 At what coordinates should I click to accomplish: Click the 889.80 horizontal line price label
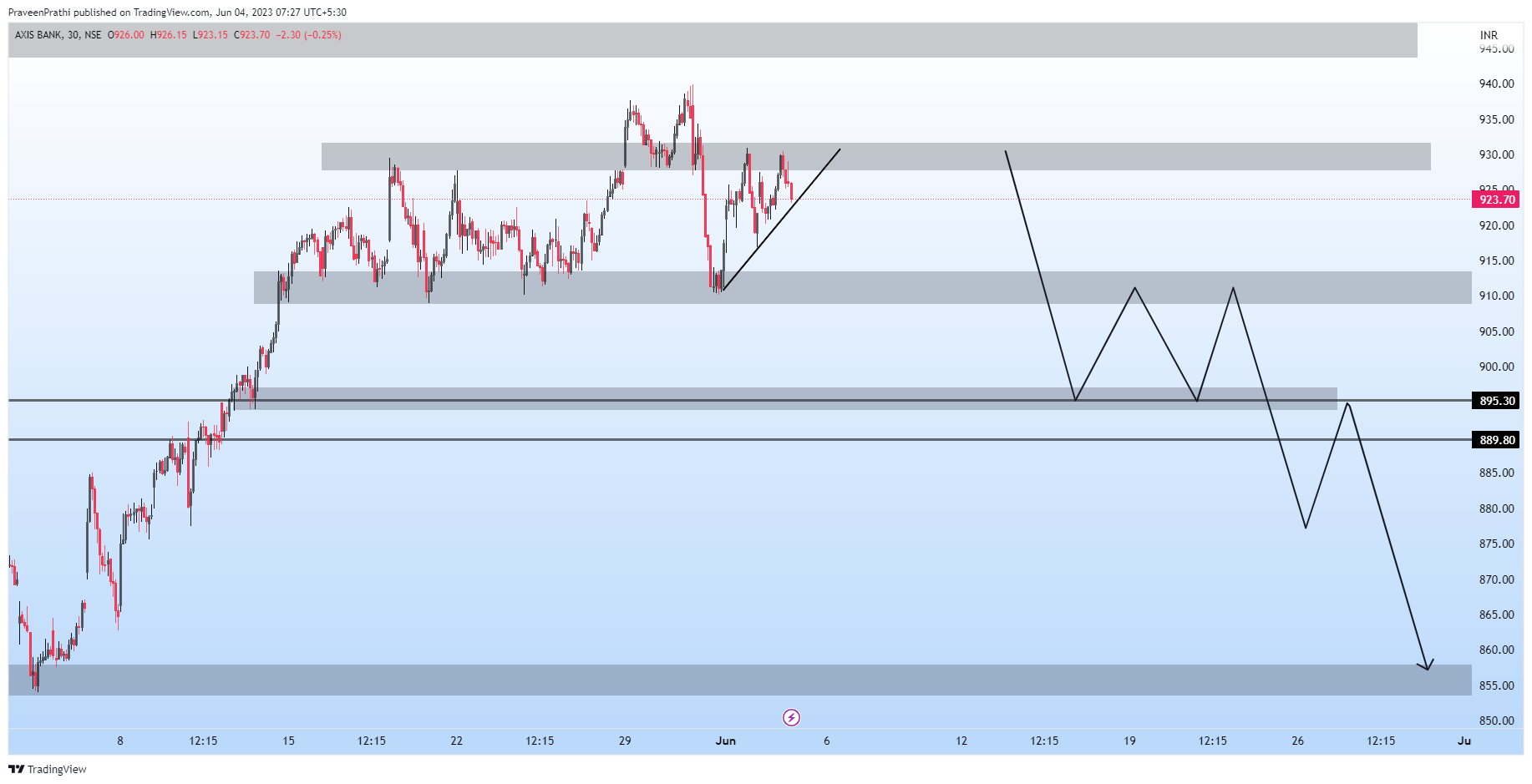pos(1495,440)
